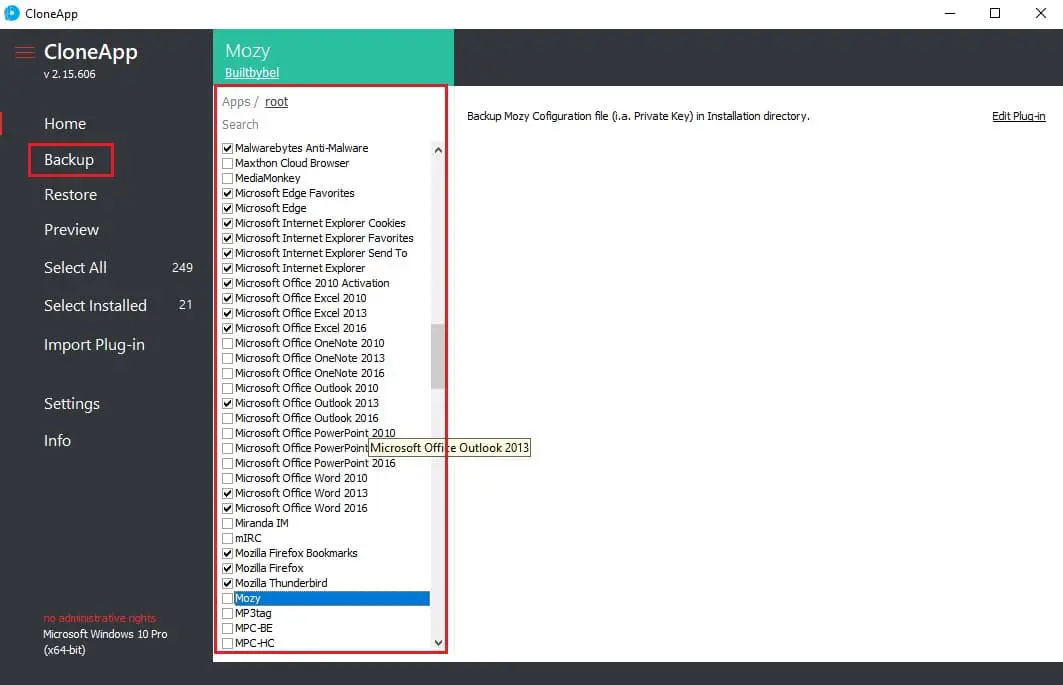
Task: Maximize the CloneApp window
Action: (995, 13)
